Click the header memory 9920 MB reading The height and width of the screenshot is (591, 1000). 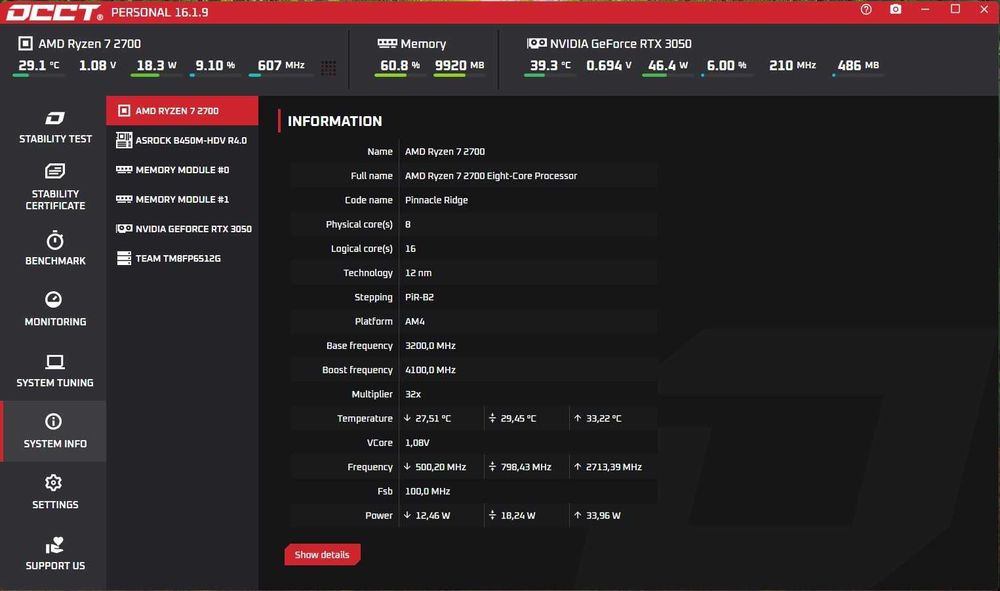(459, 65)
